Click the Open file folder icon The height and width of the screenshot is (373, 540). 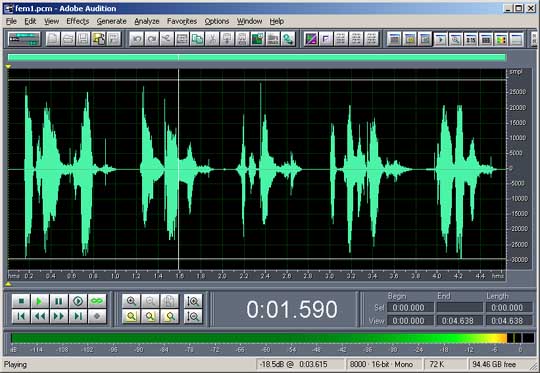pos(68,39)
